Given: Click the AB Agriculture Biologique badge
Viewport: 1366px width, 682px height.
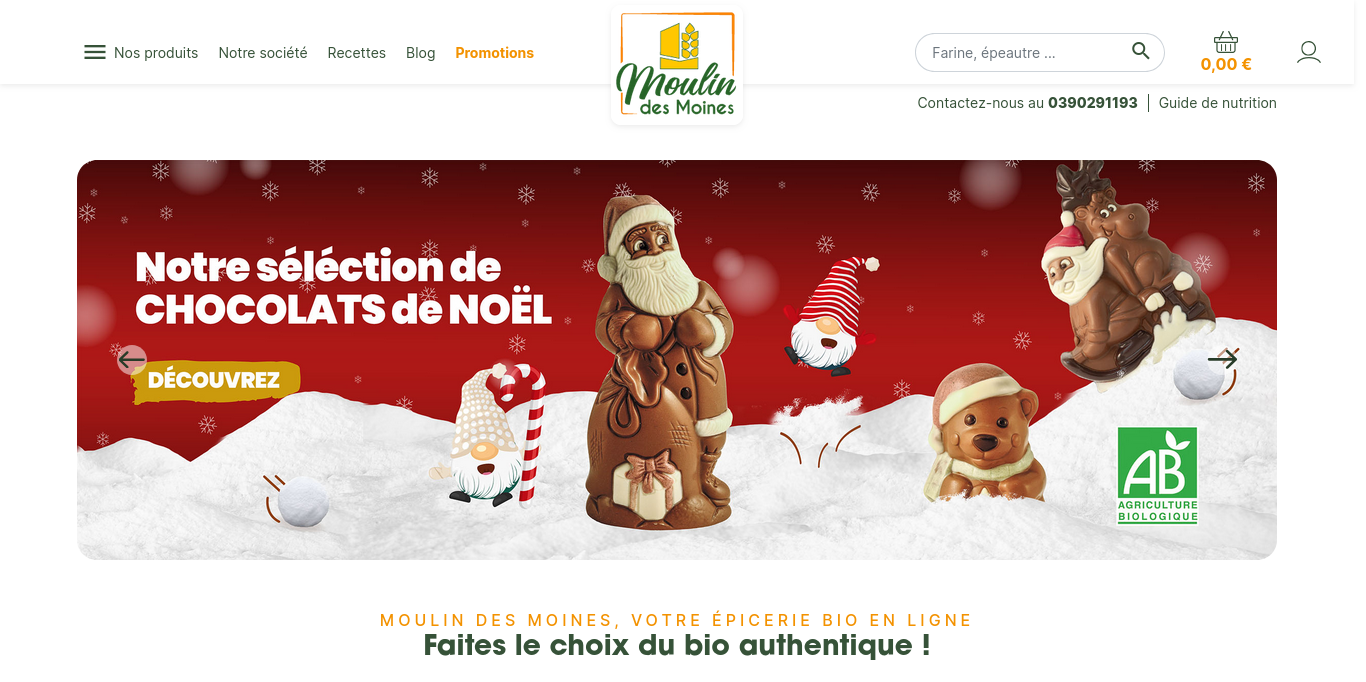Looking at the screenshot, I should pos(1157,476).
